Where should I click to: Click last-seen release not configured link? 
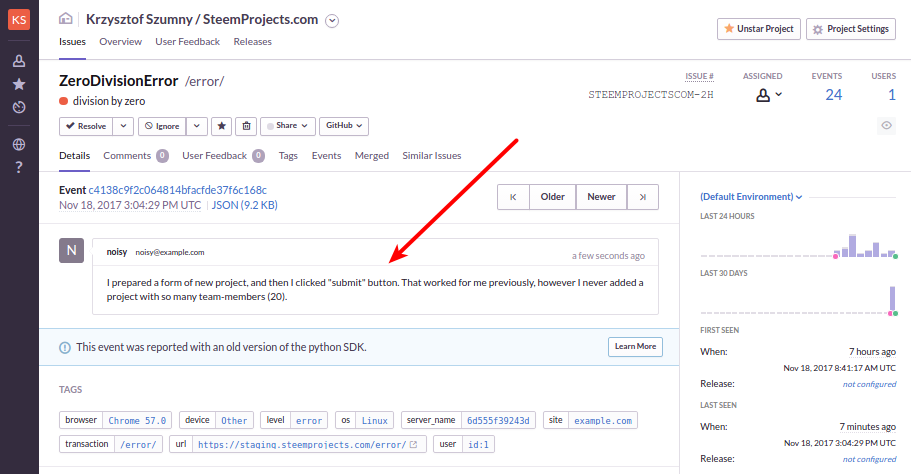pos(869,459)
